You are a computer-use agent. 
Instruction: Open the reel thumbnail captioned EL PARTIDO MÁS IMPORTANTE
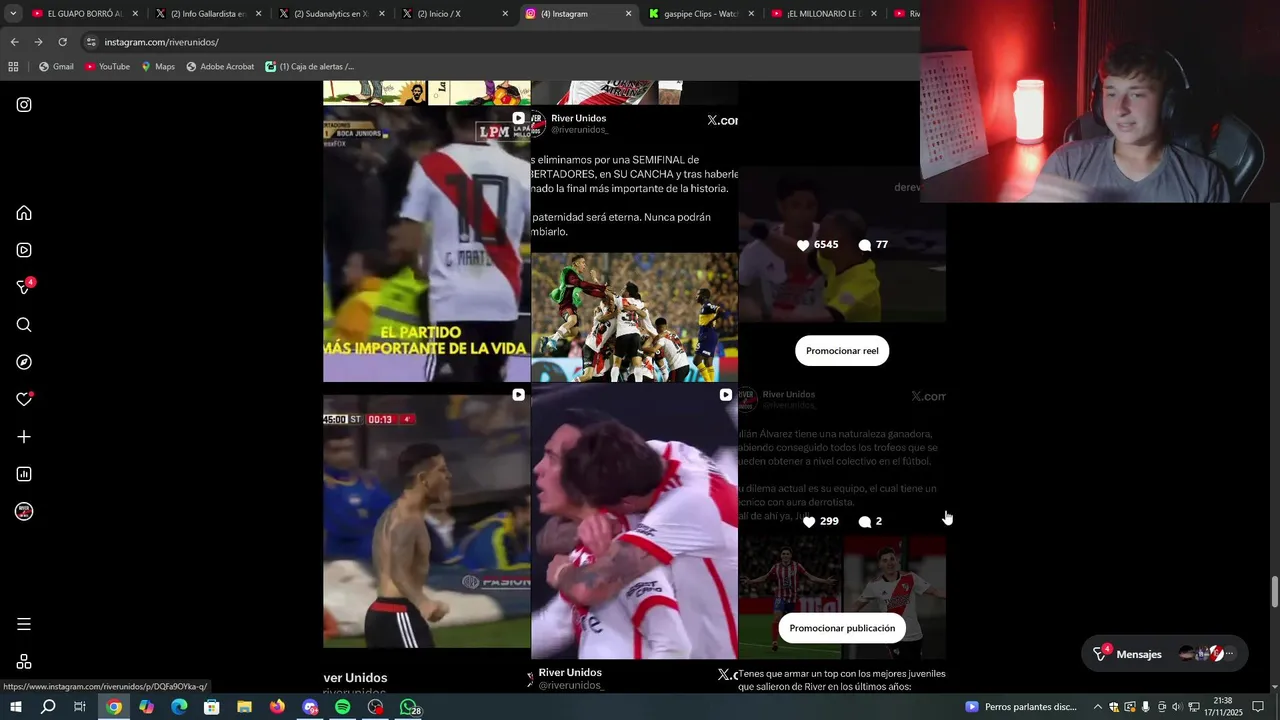point(427,244)
